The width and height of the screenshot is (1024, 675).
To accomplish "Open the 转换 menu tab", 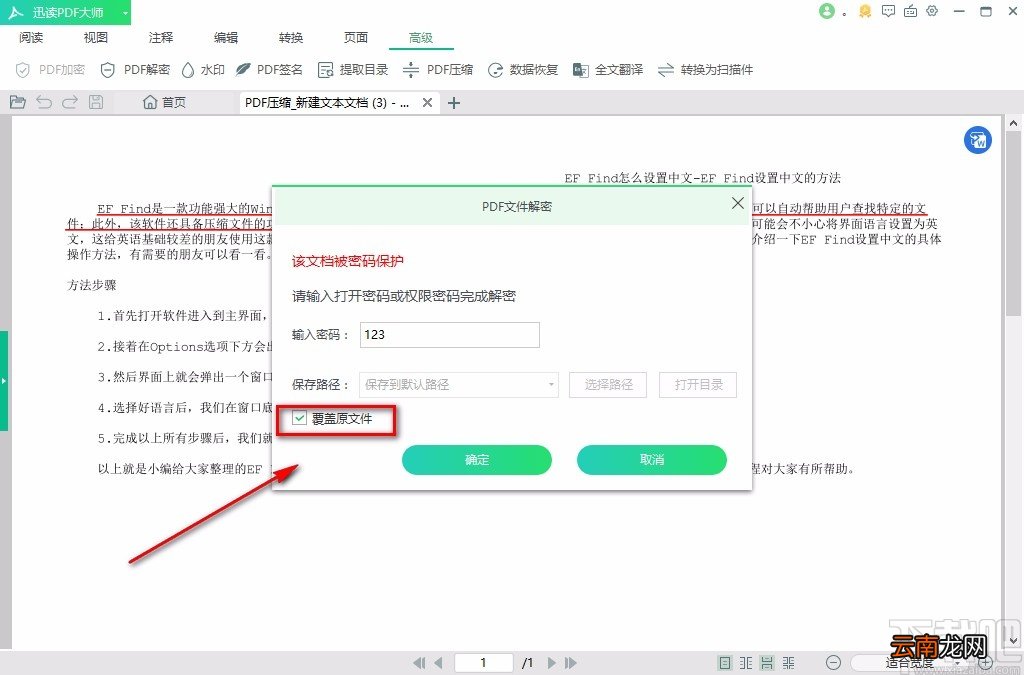I will (291, 38).
